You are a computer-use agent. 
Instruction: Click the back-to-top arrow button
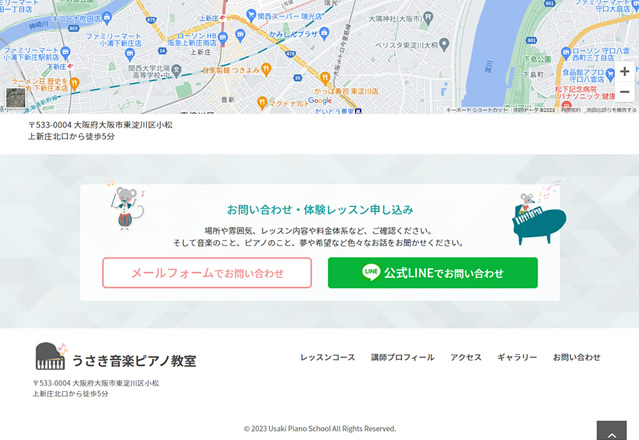tap(612, 431)
